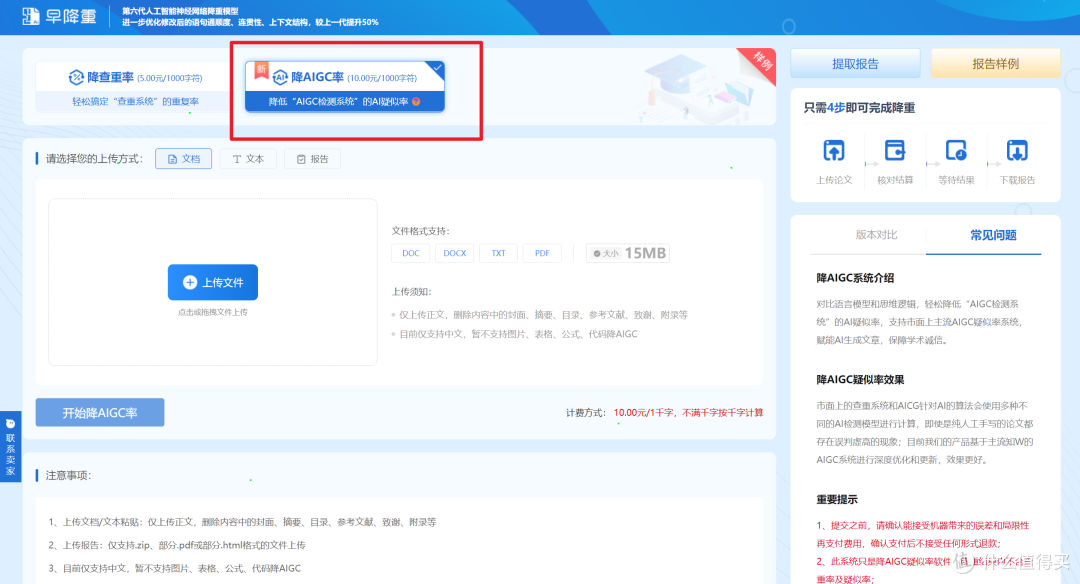Select the 降AIGC率 service card
The width and height of the screenshot is (1080, 584).
[x=344, y=87]
